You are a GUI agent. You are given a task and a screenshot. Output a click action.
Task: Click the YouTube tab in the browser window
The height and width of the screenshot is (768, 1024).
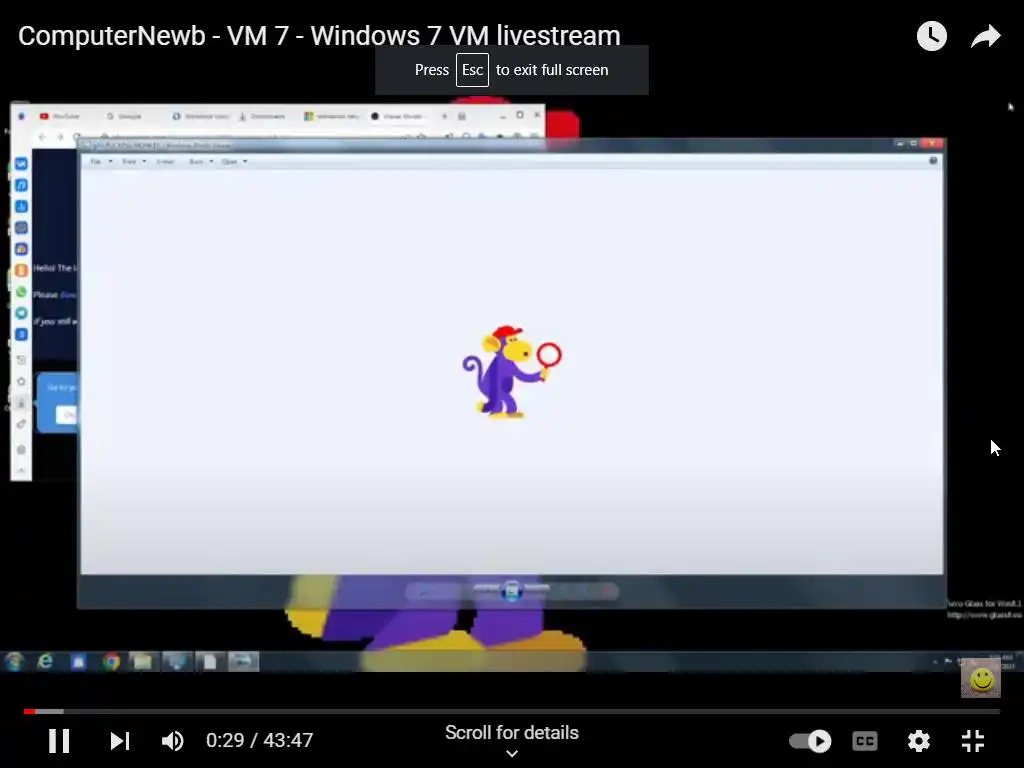pyautogui.click(x=59, y=116)
